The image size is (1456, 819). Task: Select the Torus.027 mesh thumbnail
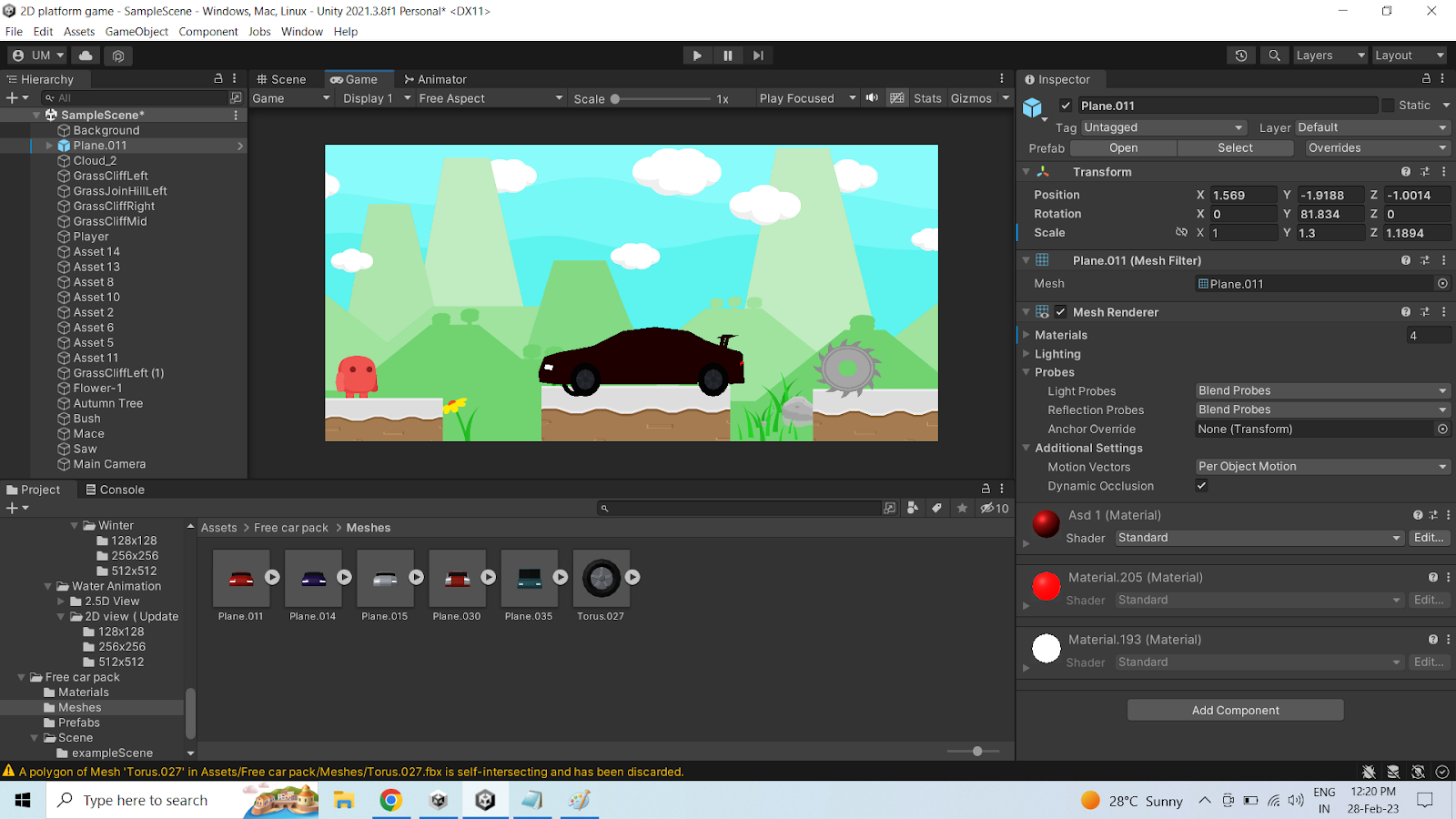tap(601, 579)
